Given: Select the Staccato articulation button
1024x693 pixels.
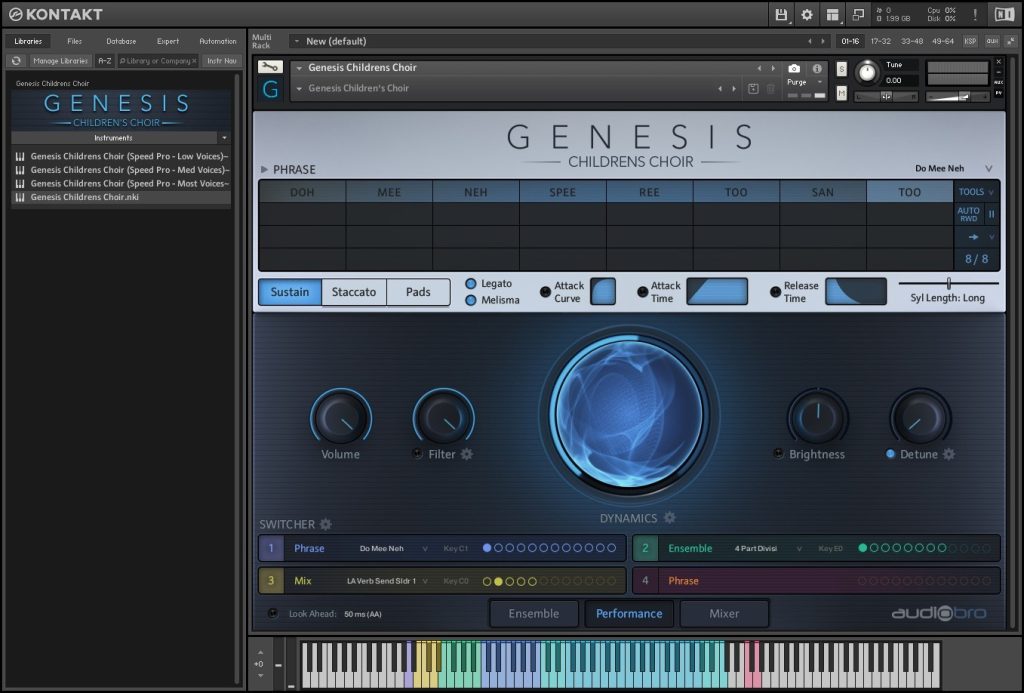Looking at the screenshot, I should (354, 292).
